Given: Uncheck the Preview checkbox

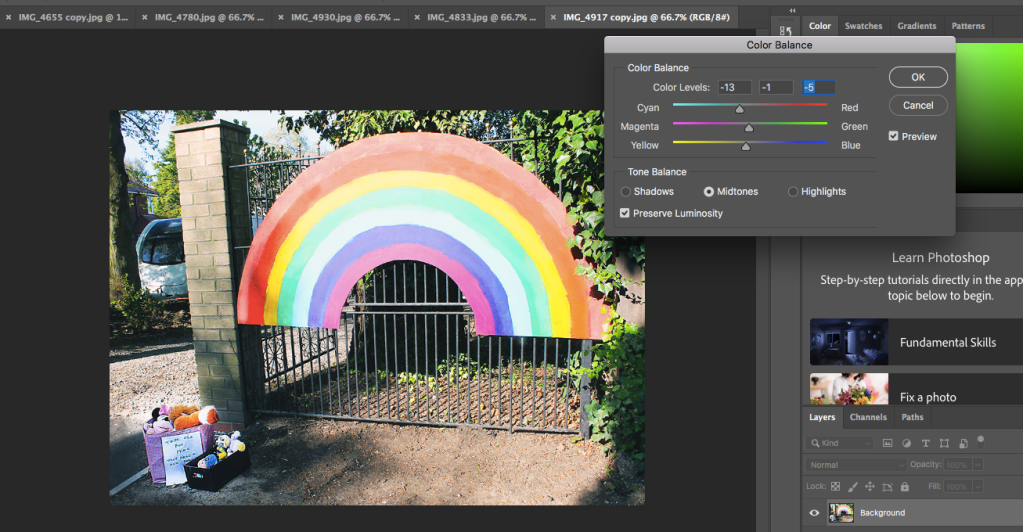Looking at the screenshot, I should (x=894, y=136).
